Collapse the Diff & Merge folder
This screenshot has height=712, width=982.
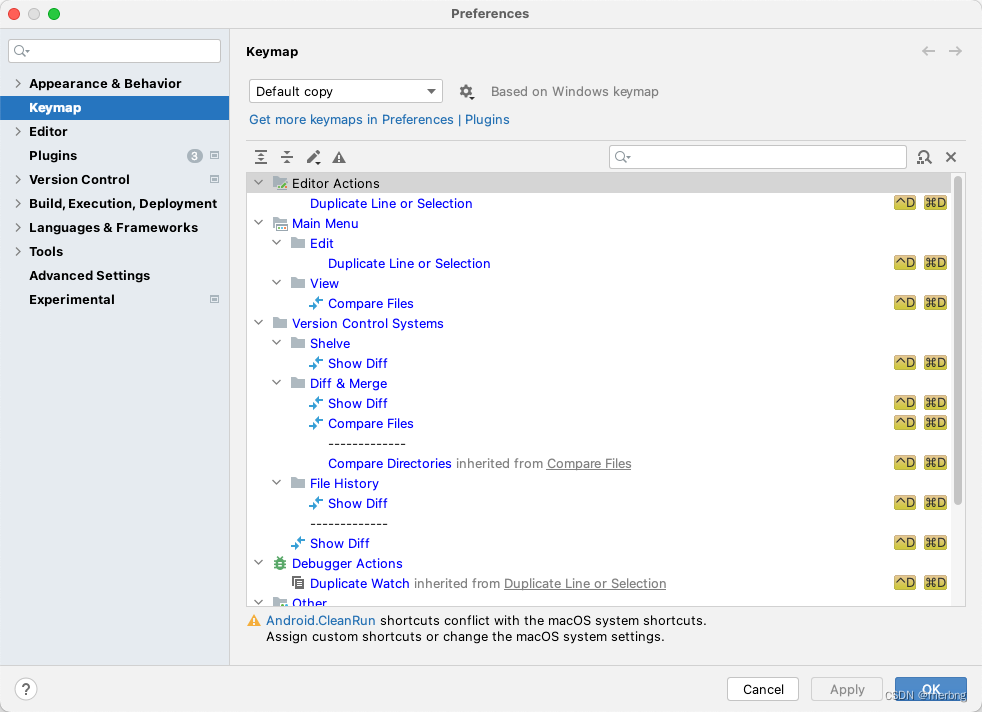click(277, 383)
